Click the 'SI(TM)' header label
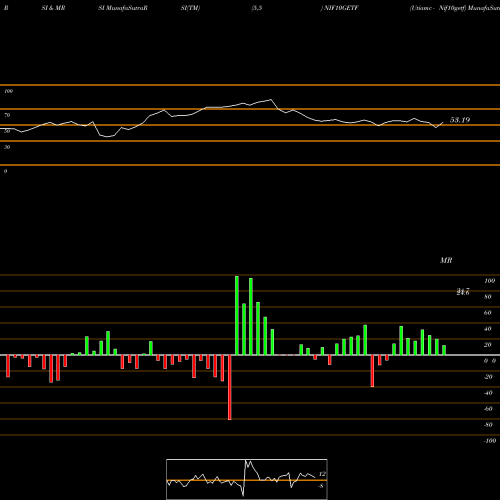 tap(190, 8)
